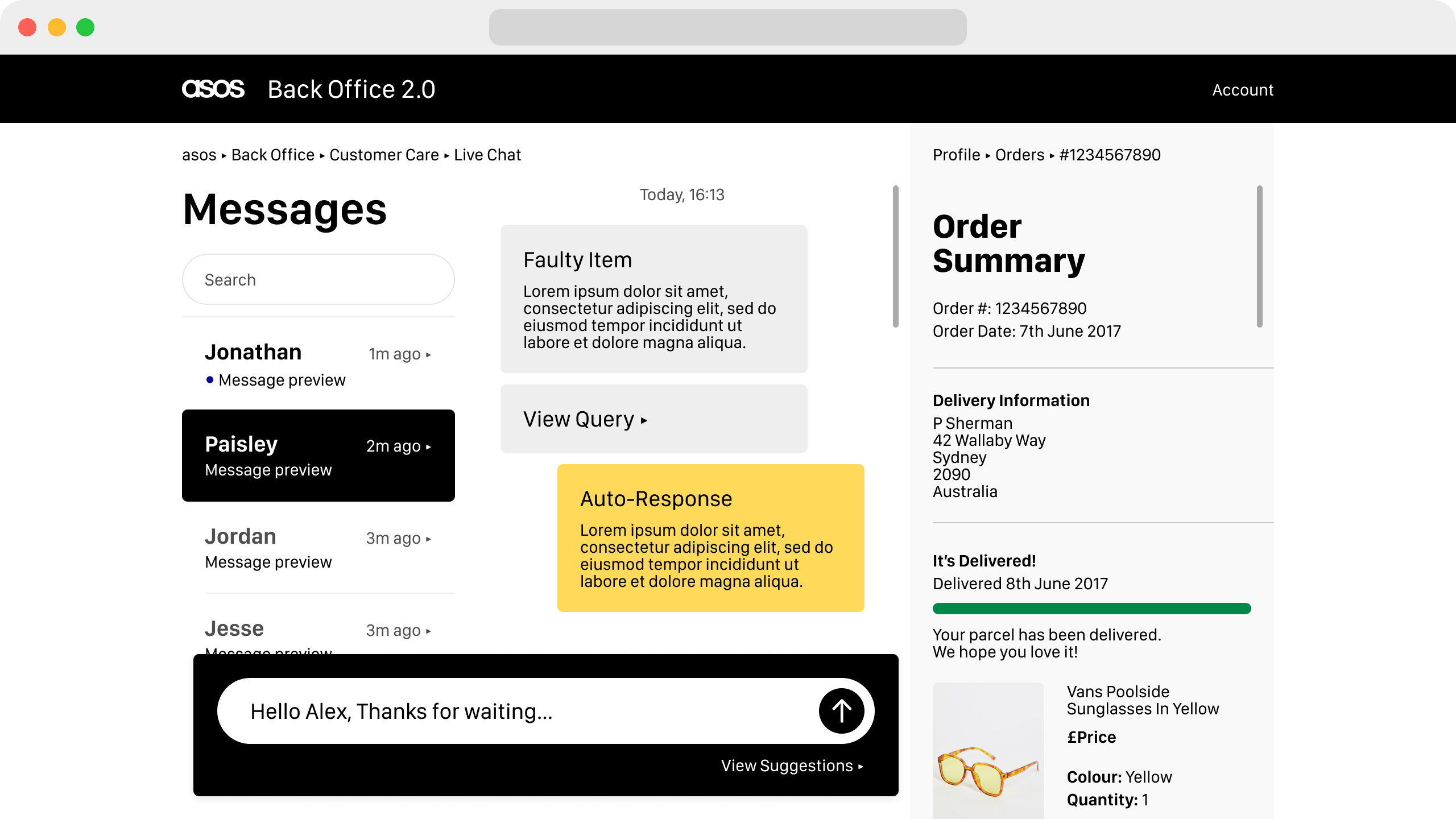
Task: Click the Messages heading
Action: pos(285,209)
